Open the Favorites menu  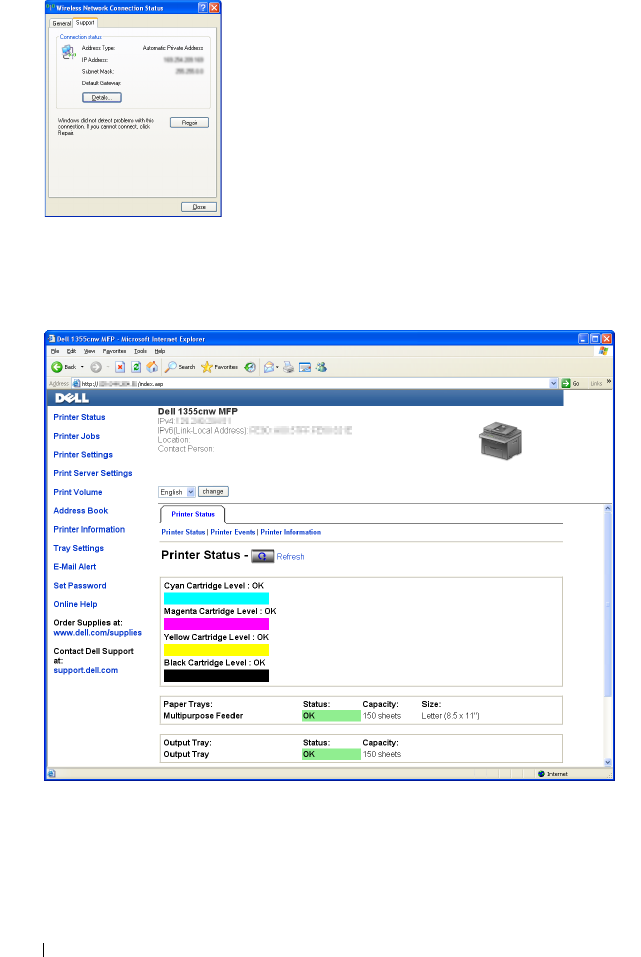click(x=114, y=351)
